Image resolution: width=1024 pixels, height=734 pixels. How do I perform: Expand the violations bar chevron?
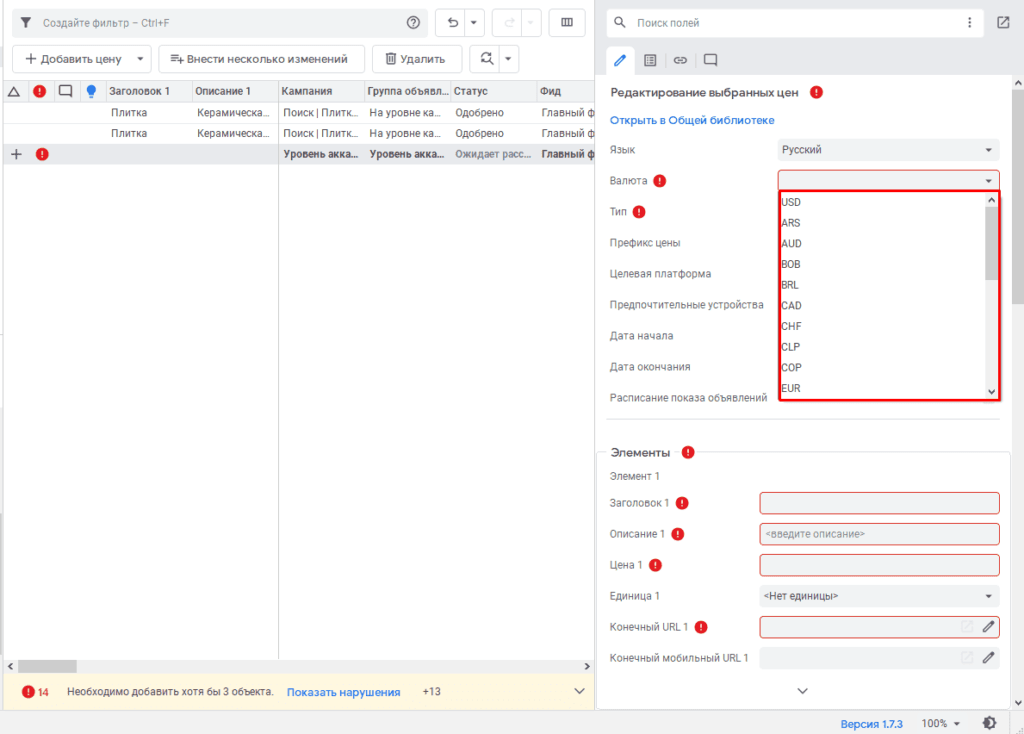pos(579,692)
